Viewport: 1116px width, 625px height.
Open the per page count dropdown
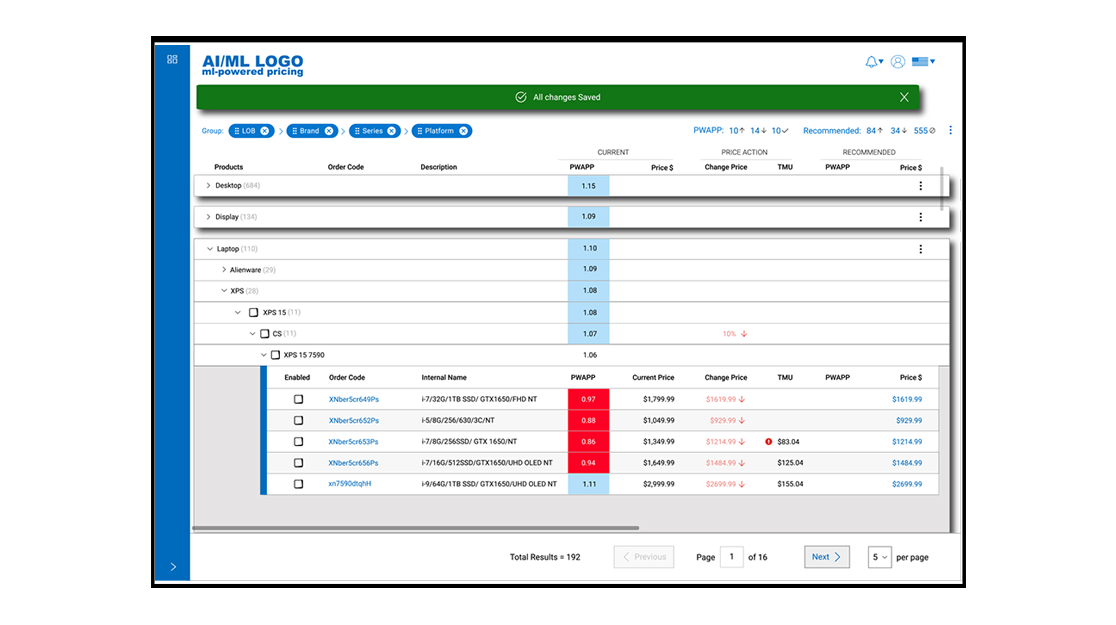click(x=880, y=557)
